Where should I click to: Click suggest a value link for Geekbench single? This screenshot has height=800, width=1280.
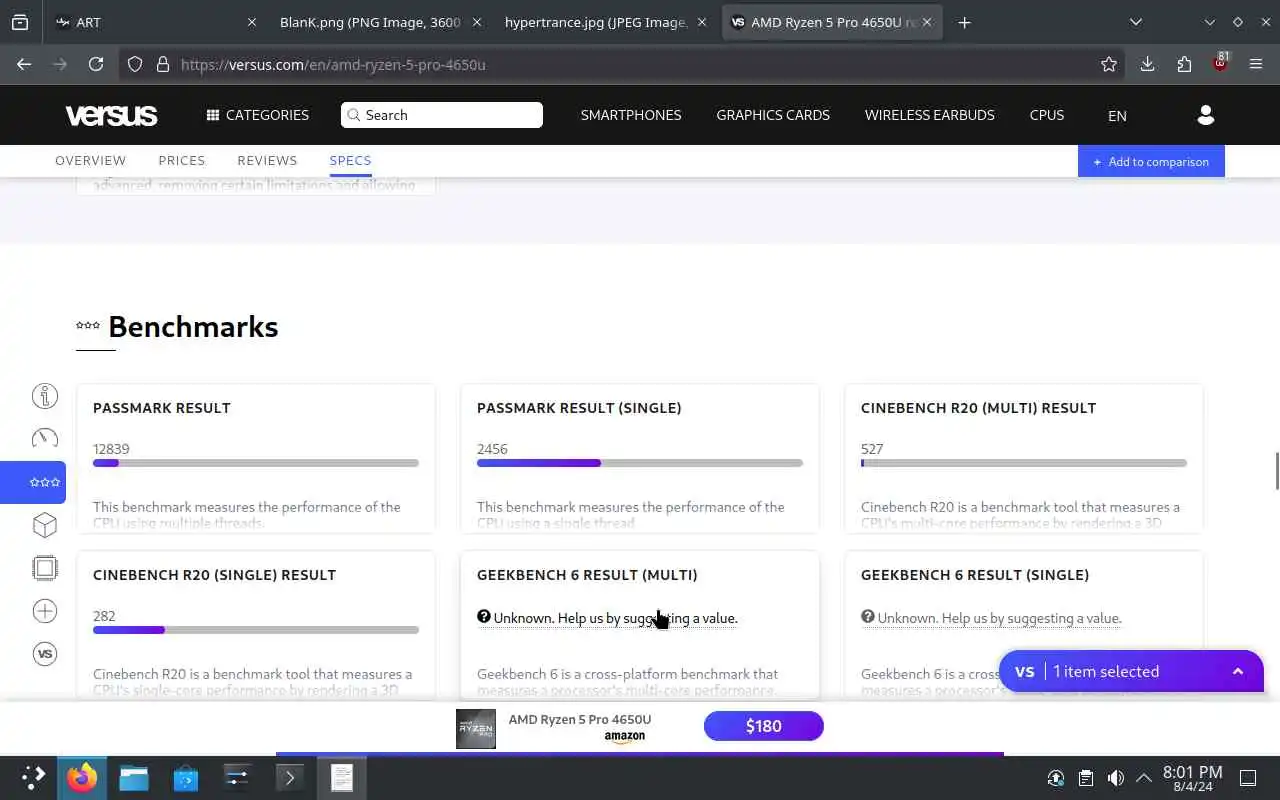[999, 618]
